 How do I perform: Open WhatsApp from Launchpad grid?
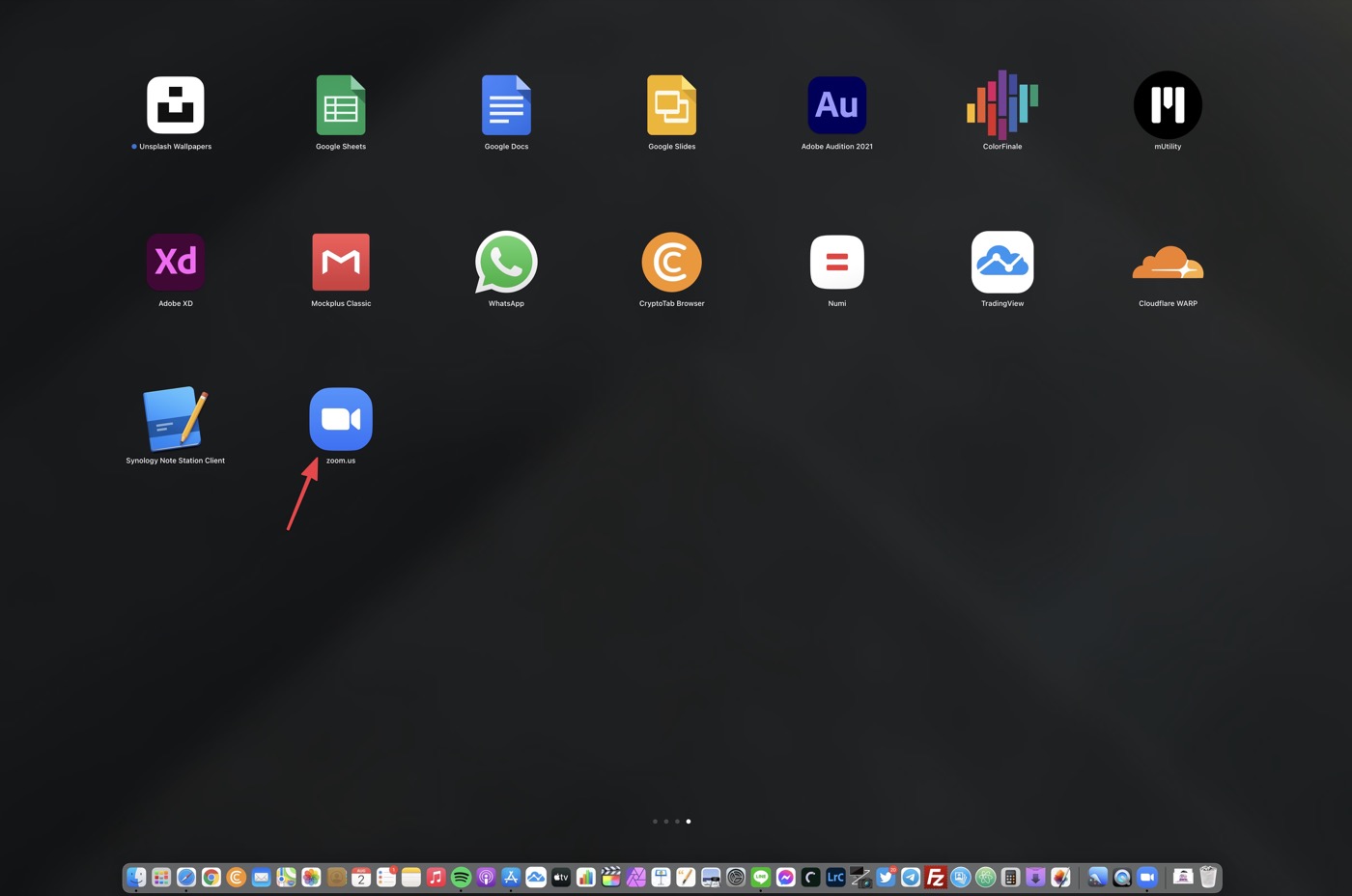coord(506,262)
